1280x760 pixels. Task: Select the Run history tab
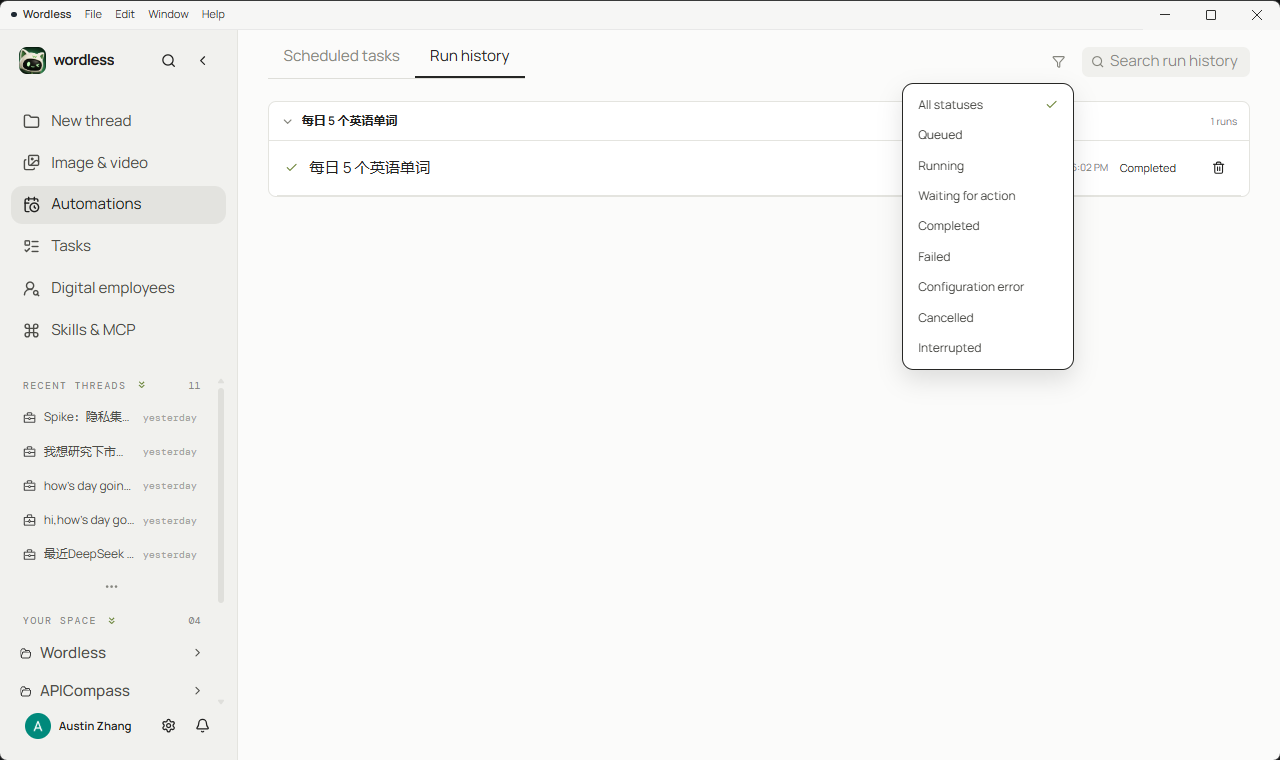click(470, 56)
